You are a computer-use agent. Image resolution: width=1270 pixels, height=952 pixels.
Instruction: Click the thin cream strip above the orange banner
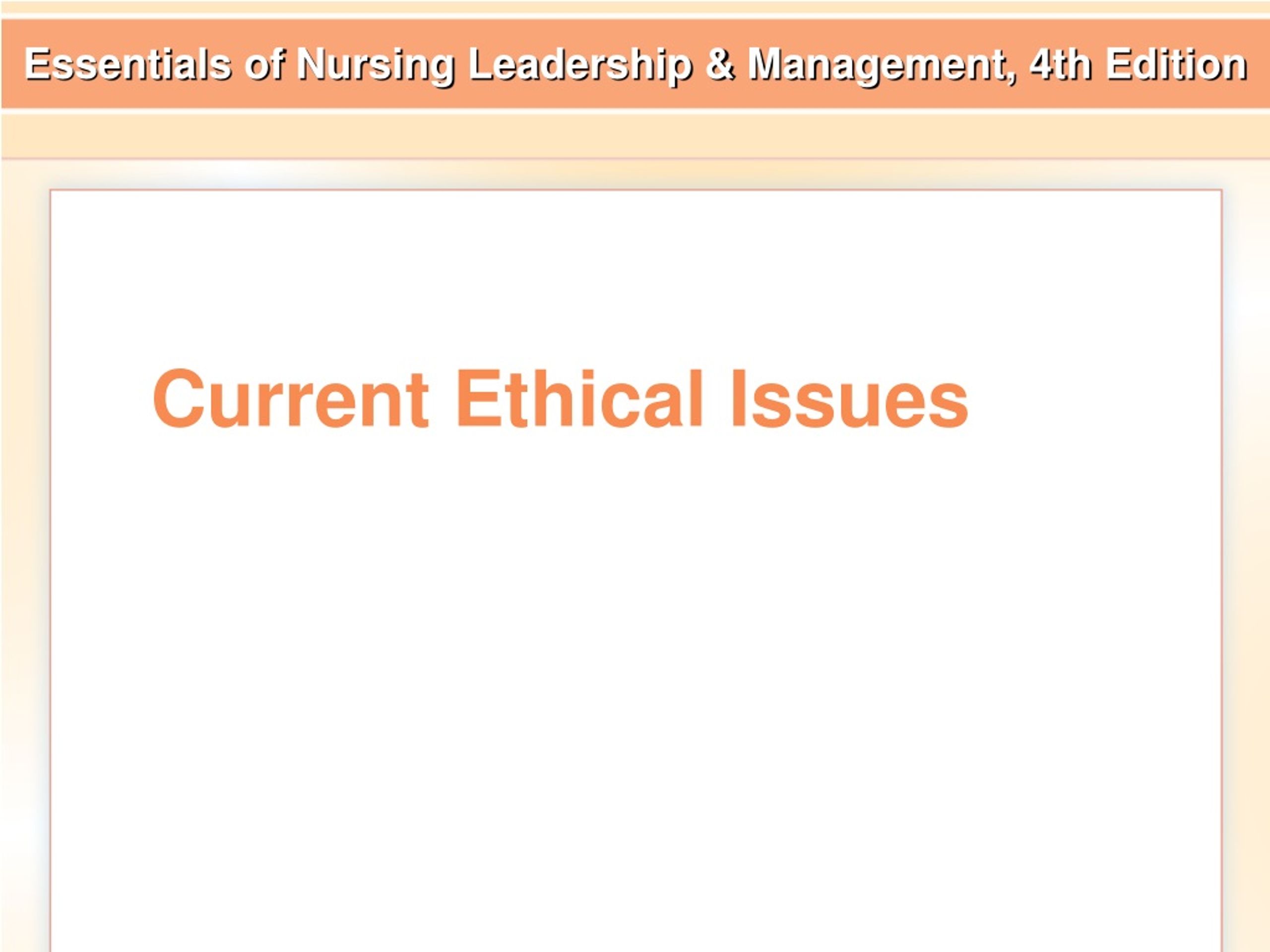(x=635, y=7)
